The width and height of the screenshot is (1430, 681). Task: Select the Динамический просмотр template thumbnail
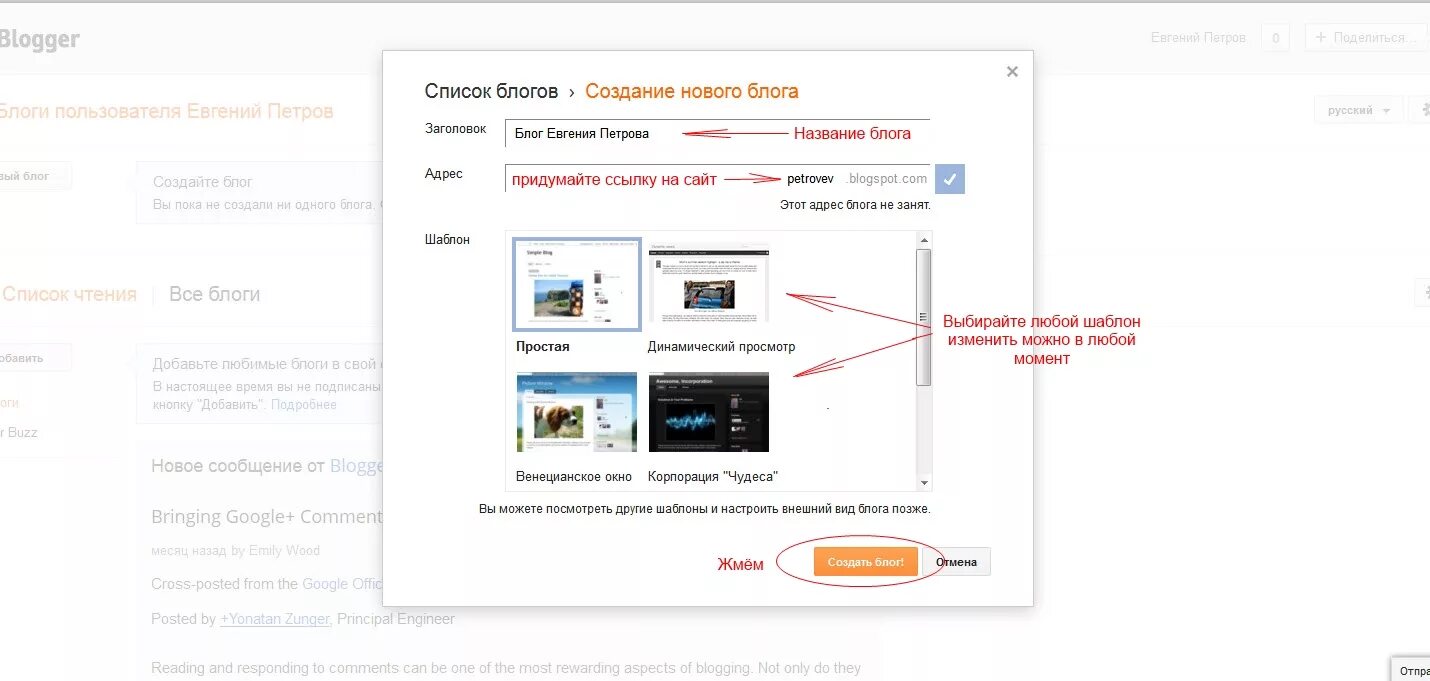coord(709,284)
